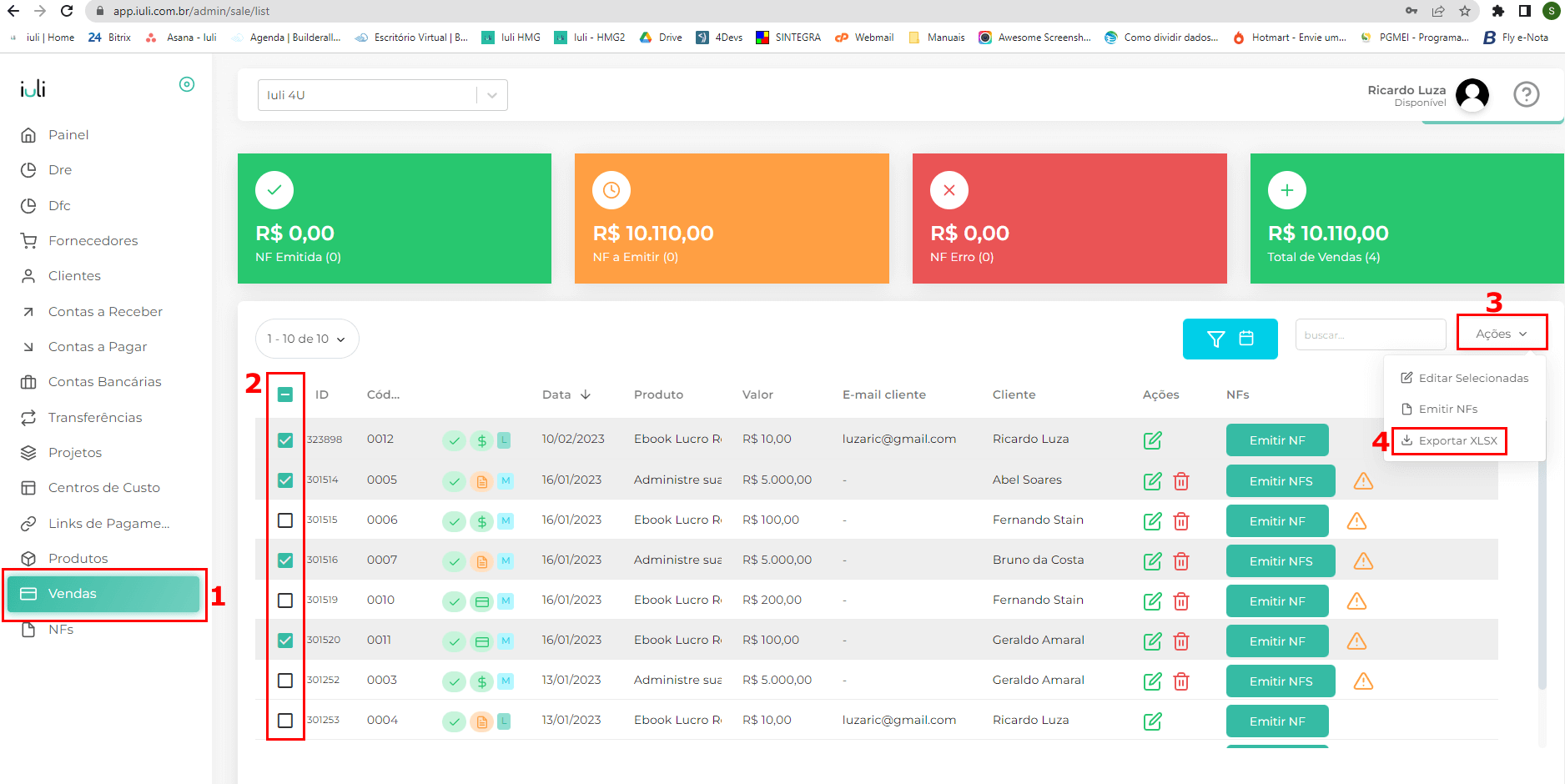Viewport: 1565px width, 784px height.
Task: Toggle the select-all header checkbox
Action: 285,395
